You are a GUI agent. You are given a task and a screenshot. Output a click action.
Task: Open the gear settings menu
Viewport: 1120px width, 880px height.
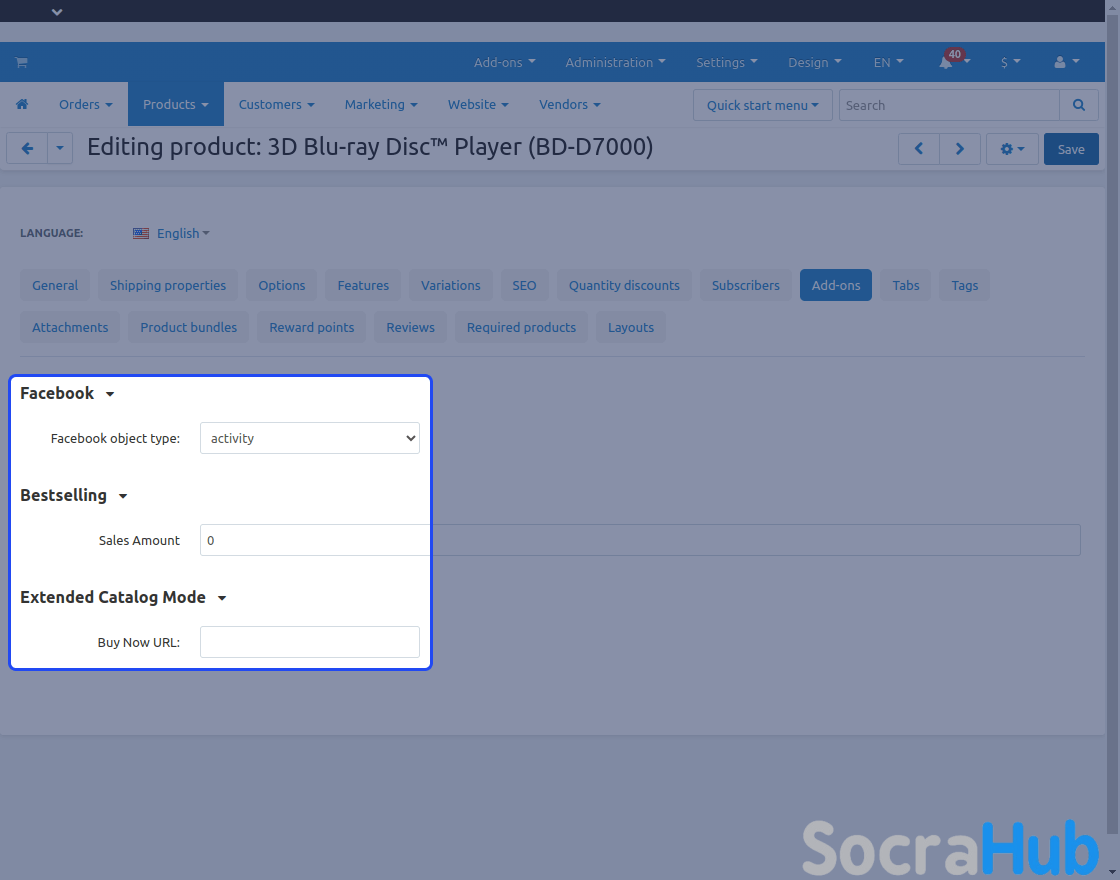tap(1012, 149)
